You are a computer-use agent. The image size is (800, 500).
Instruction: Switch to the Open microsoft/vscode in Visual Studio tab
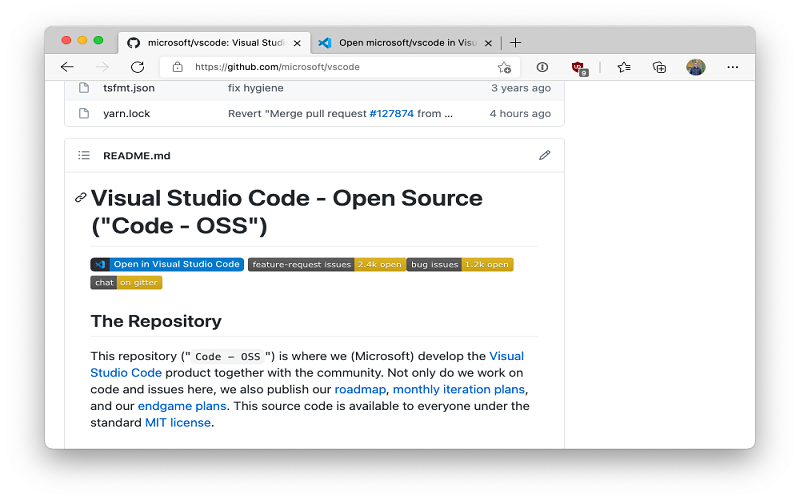[406, 43]
